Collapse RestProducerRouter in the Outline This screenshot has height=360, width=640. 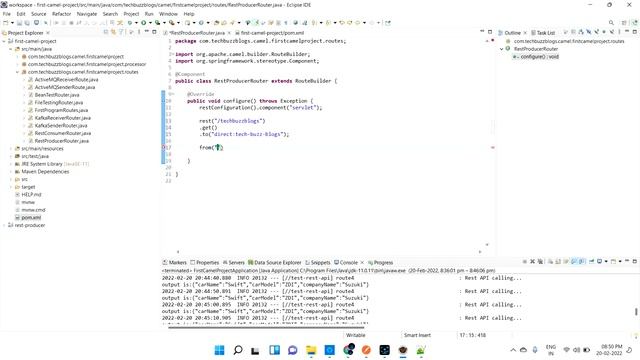tap(502, 49)
